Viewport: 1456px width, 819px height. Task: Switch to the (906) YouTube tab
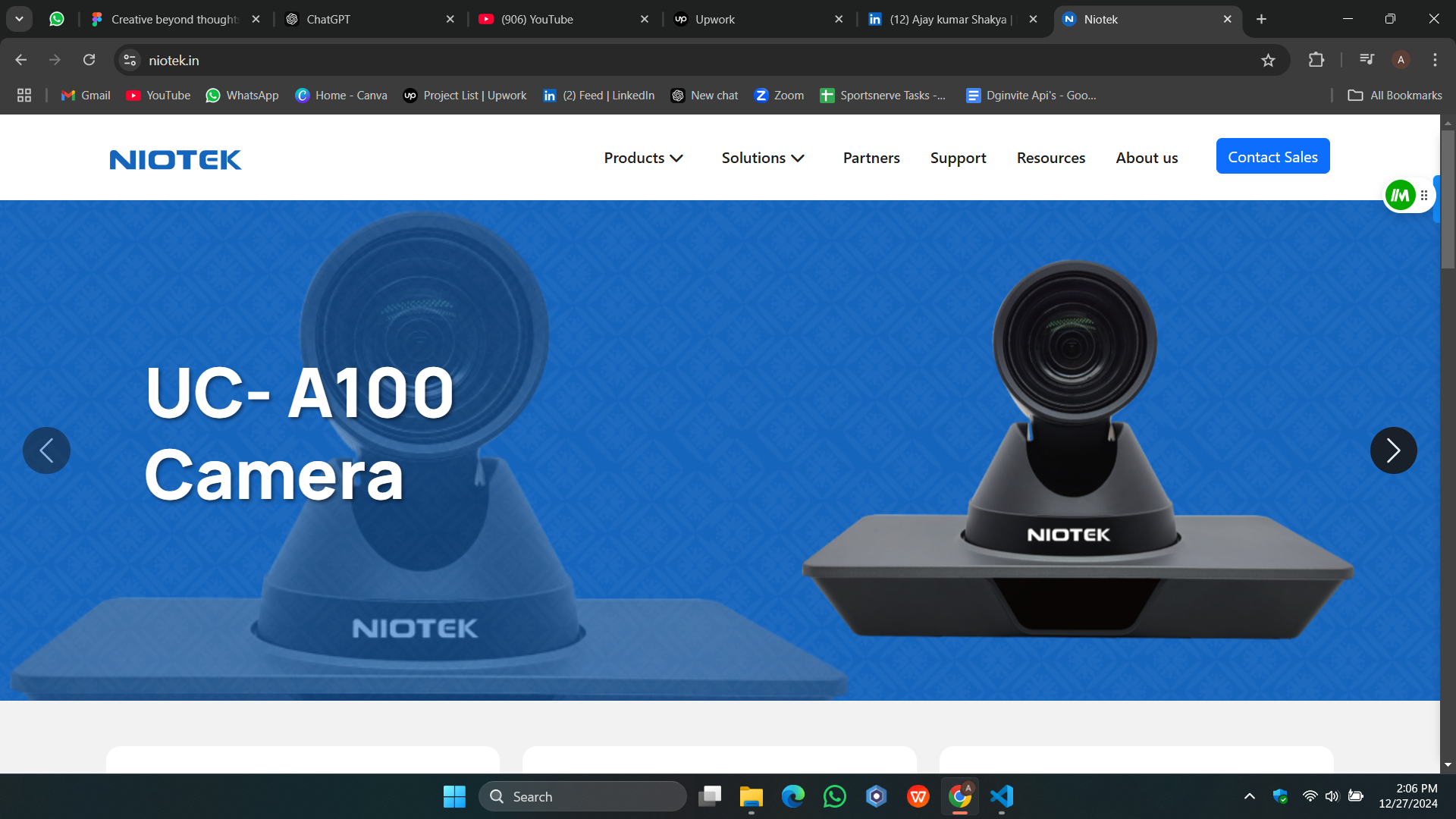click(564, 19)
